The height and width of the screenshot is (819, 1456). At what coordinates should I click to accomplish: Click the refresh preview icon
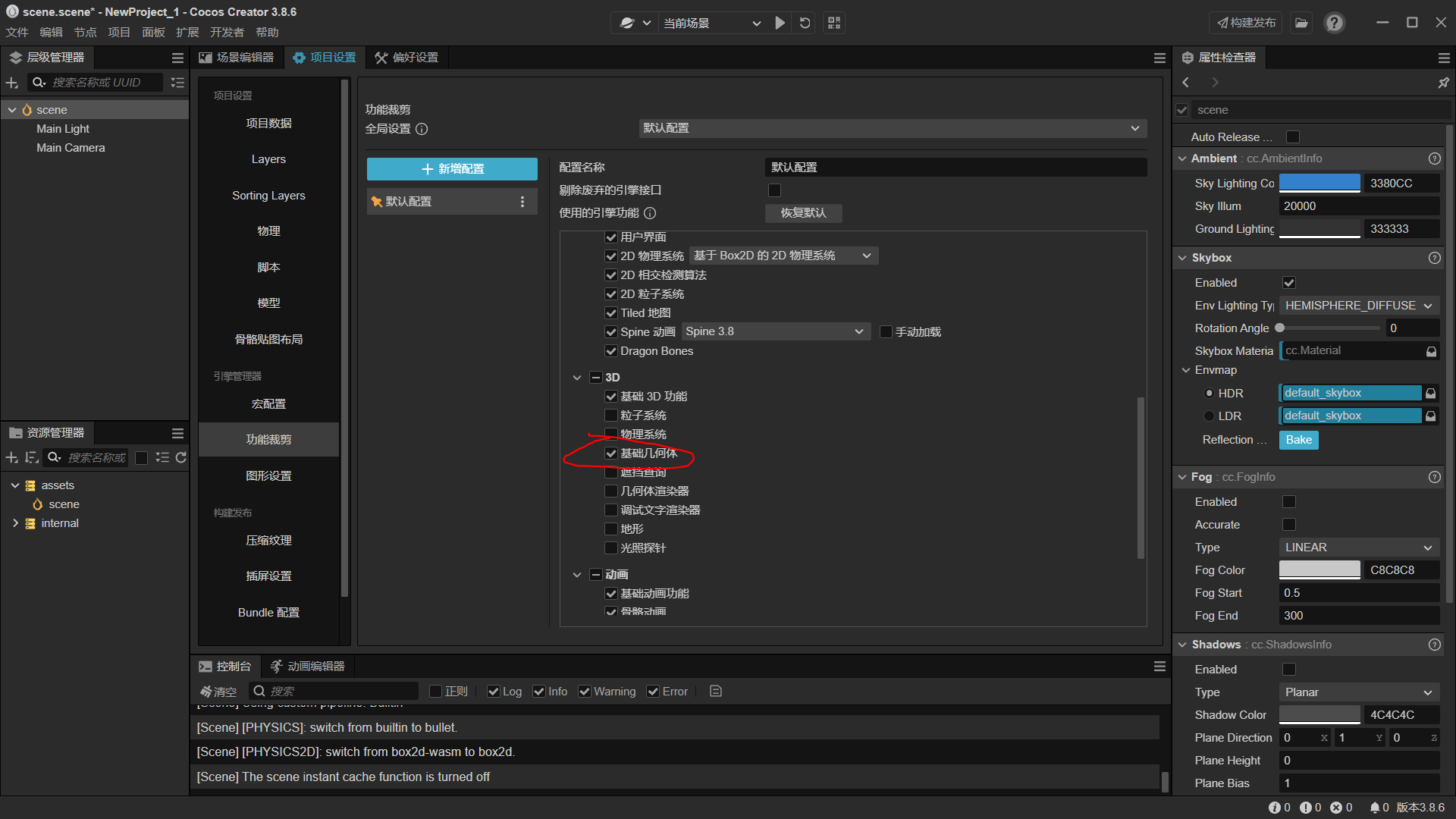(x=805, y=23)
